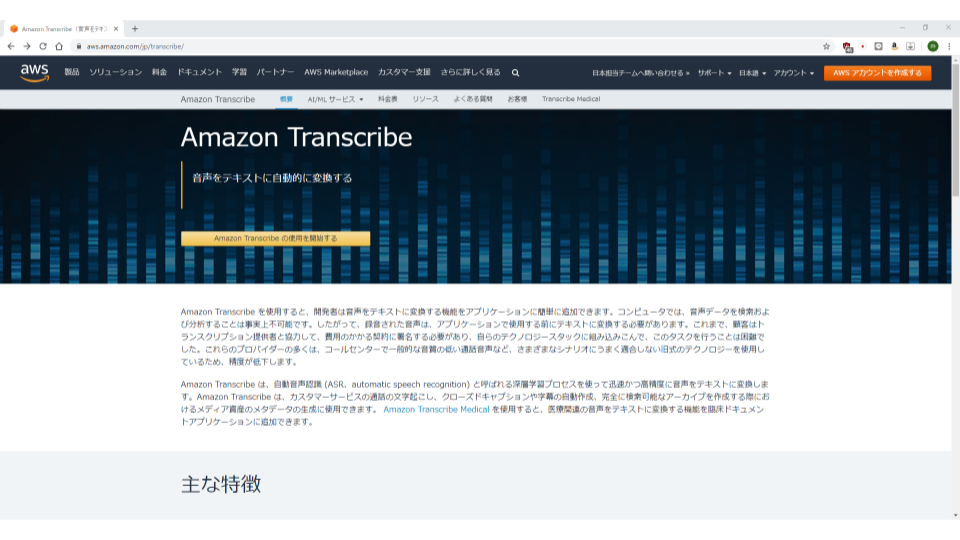Open AWS Marketplace menu
Screen dimensions: 960x540
336,72
